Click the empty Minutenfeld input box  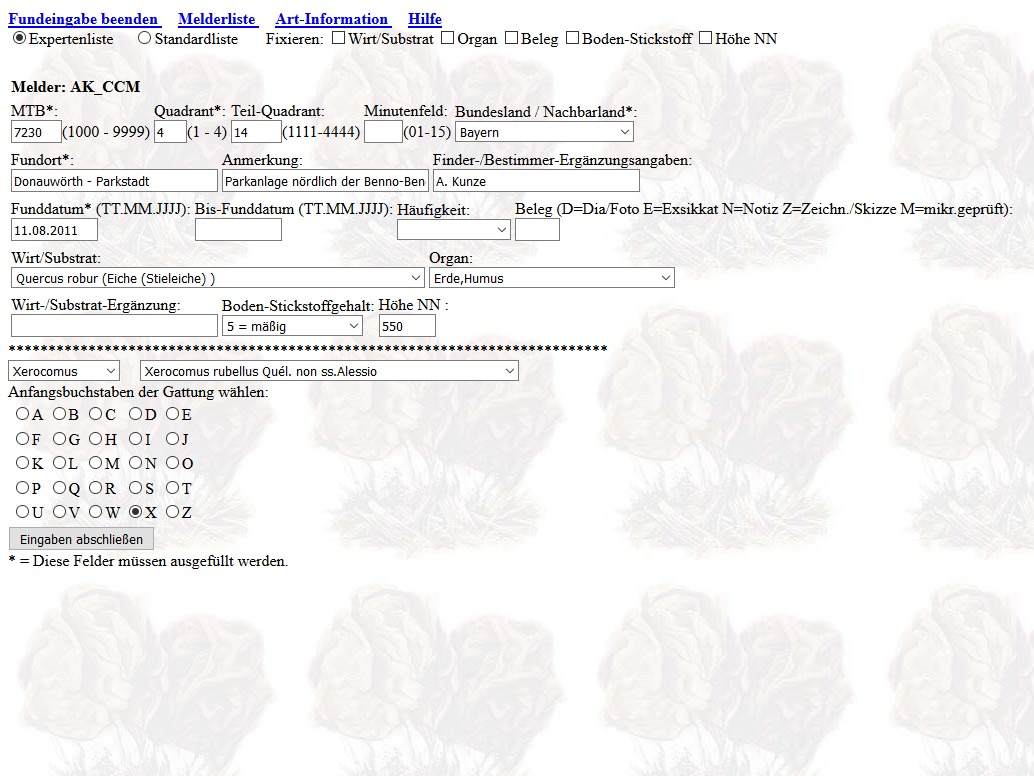pos(382,132)
